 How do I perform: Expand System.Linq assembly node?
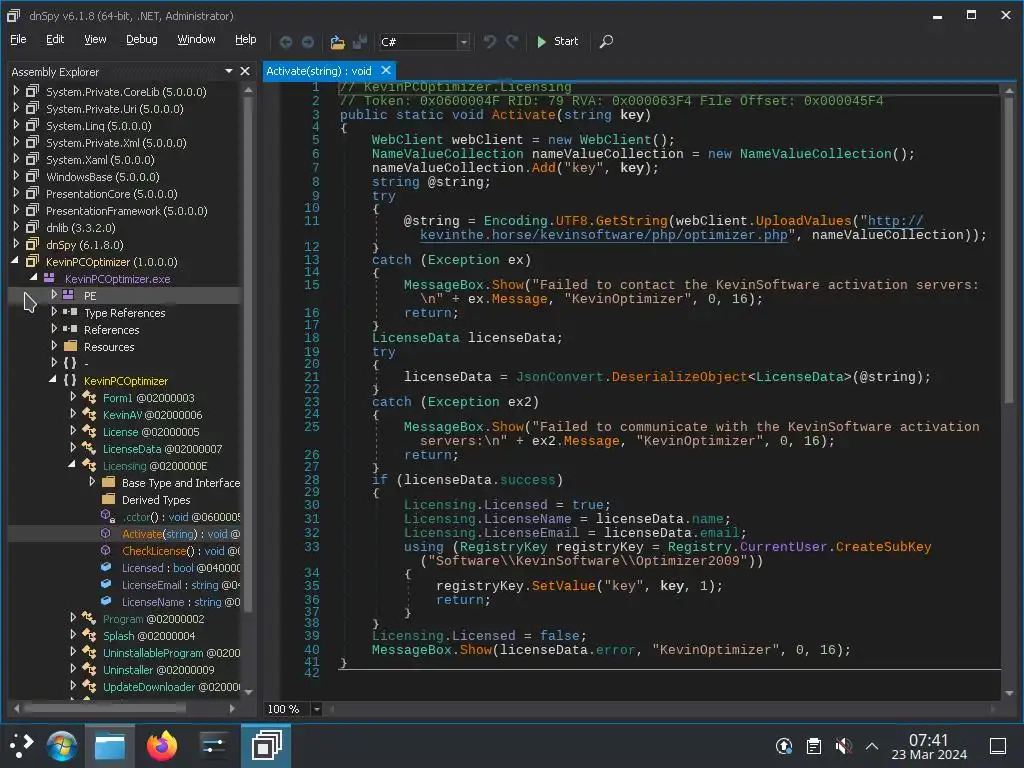(x=16, y=125)
